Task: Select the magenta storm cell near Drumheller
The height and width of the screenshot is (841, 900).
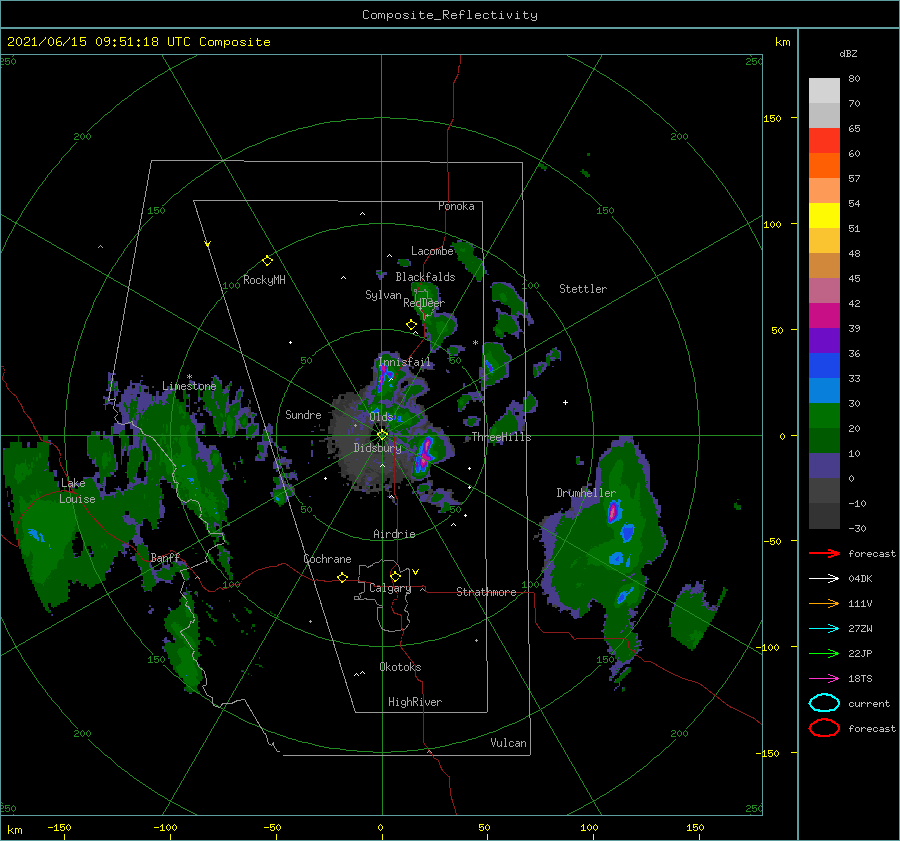Action: [614, 511]
